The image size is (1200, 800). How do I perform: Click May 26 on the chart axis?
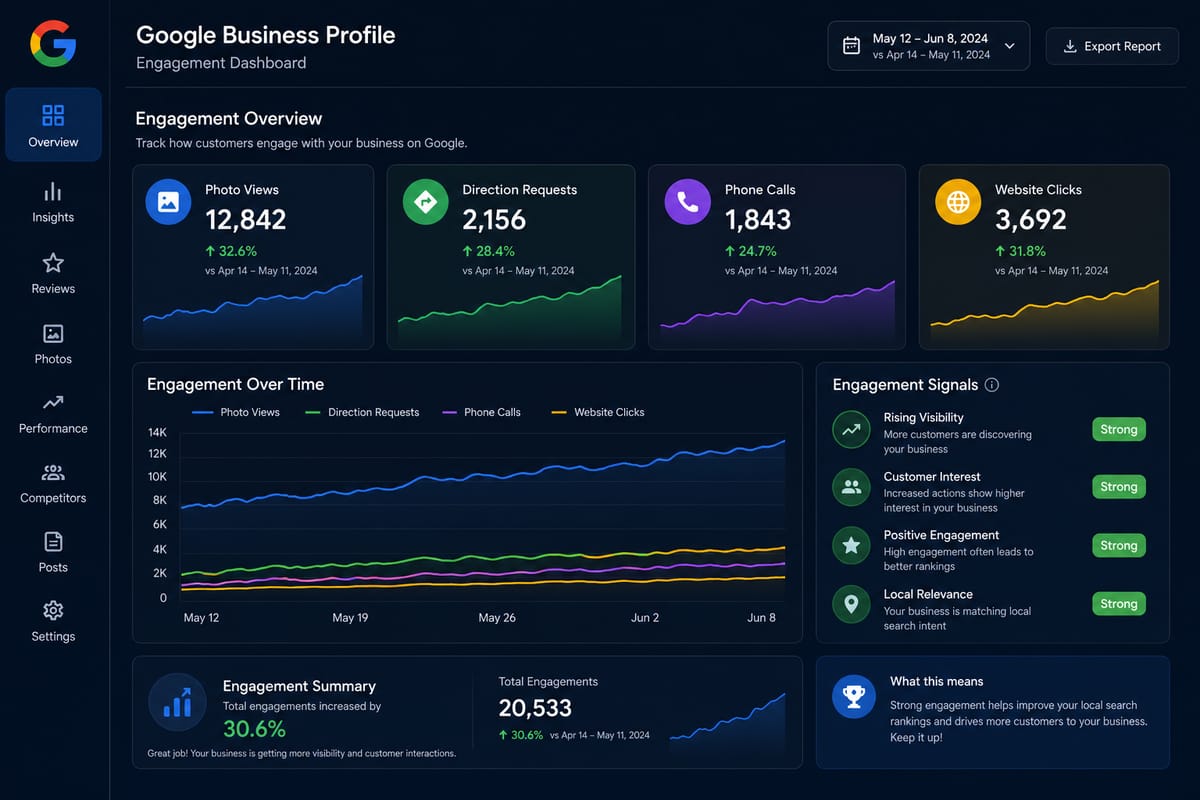click(497, 618)
